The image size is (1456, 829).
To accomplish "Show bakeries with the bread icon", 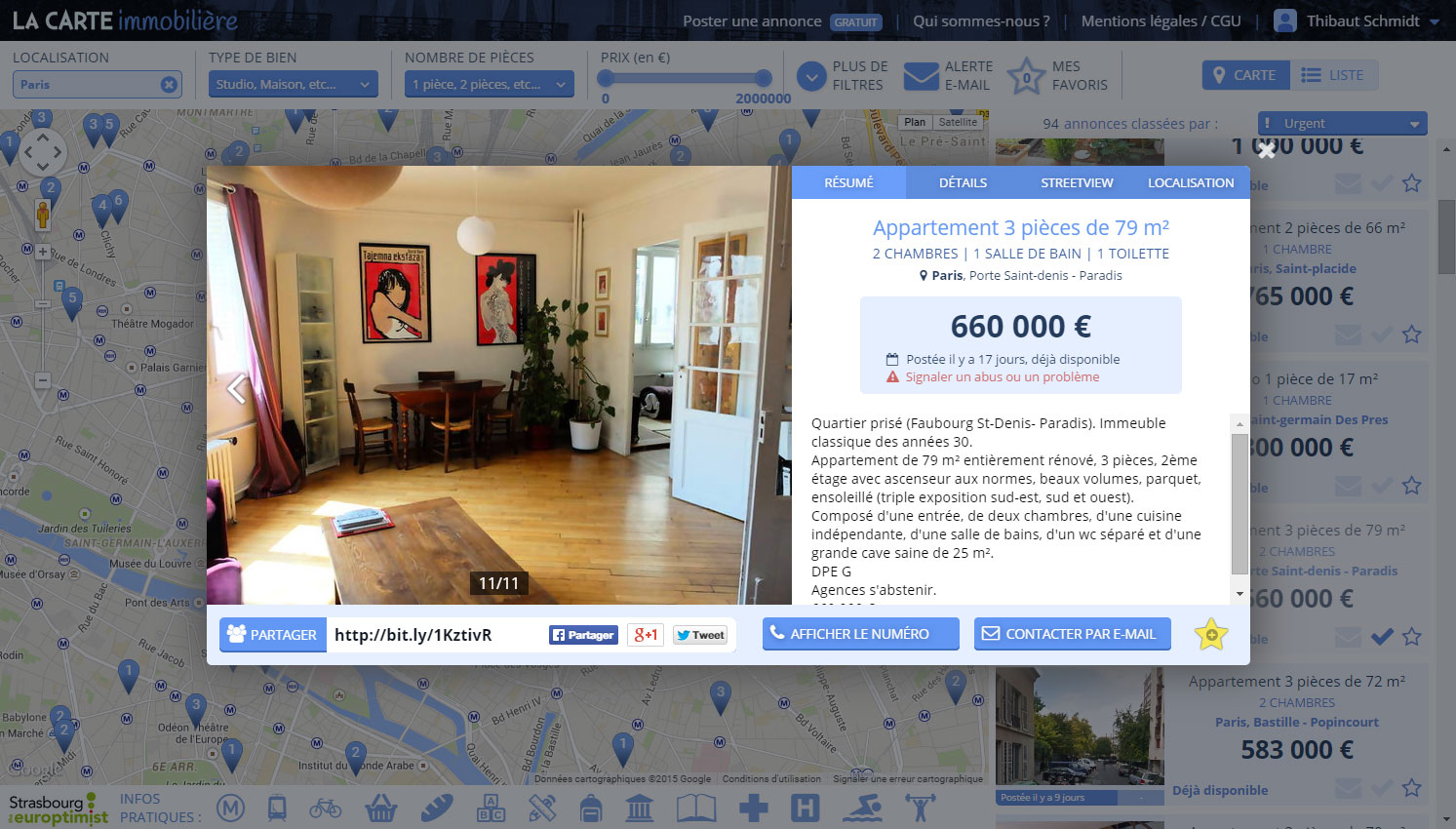I will tap(436, 808).
